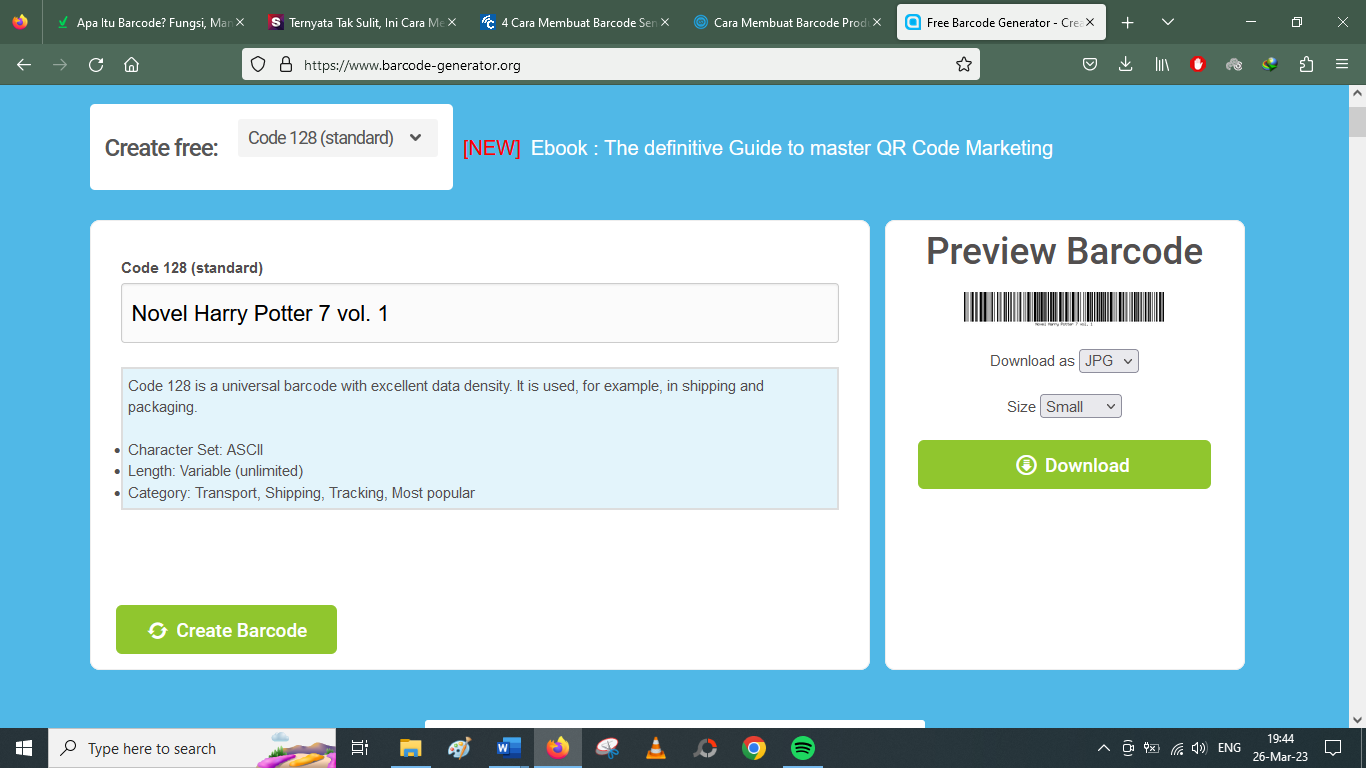This screenshot has width=1366, height=768.
Task: Switch to 'Ternyata Tak Sulit, Ini Cara' tab
Action: point(360,22)
